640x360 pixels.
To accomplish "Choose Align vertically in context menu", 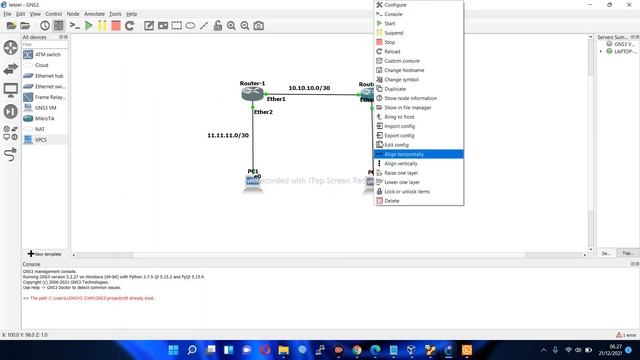I will tap(419, 164).
